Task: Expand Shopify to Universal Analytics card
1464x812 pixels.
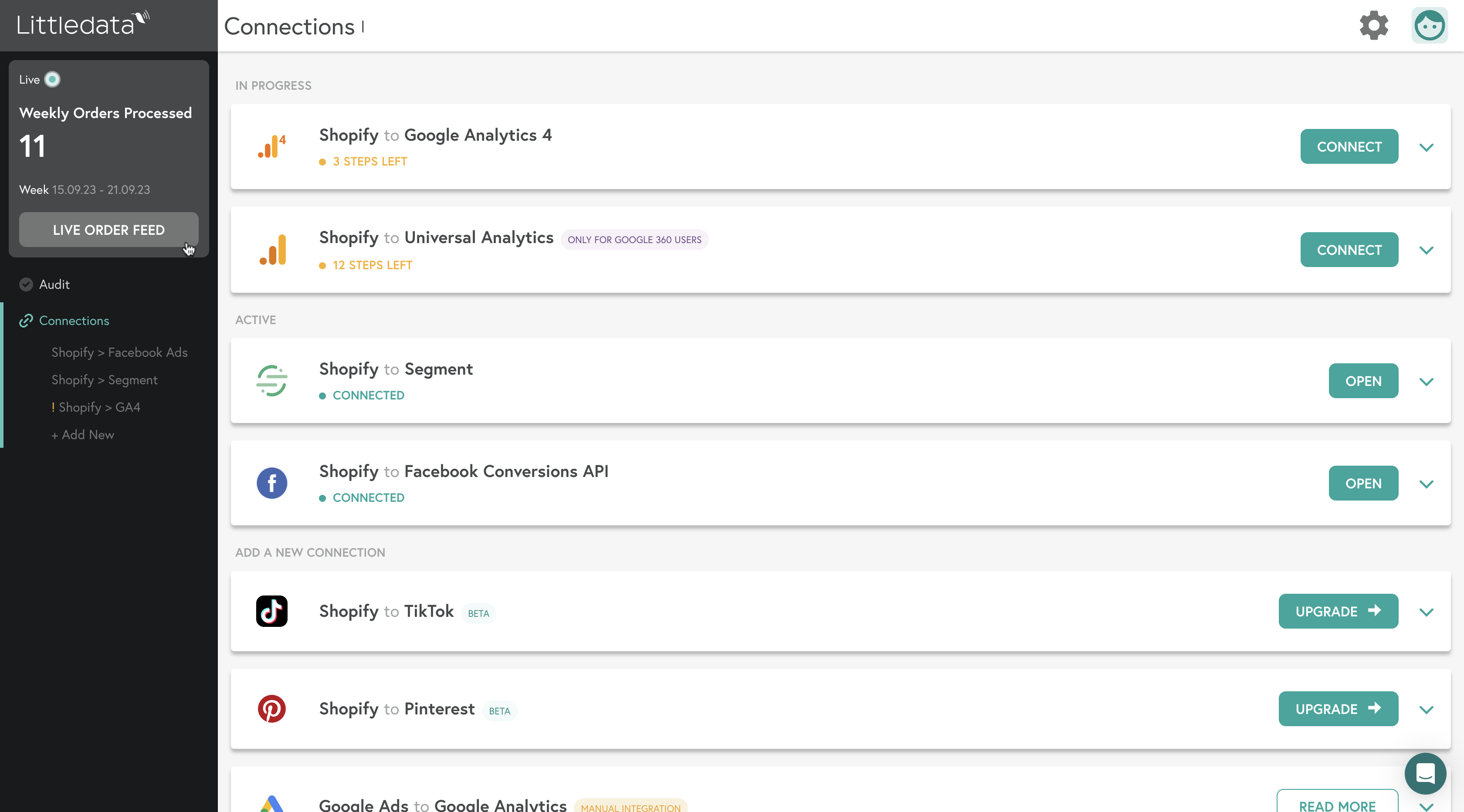Action: [x=1427, y=250]
